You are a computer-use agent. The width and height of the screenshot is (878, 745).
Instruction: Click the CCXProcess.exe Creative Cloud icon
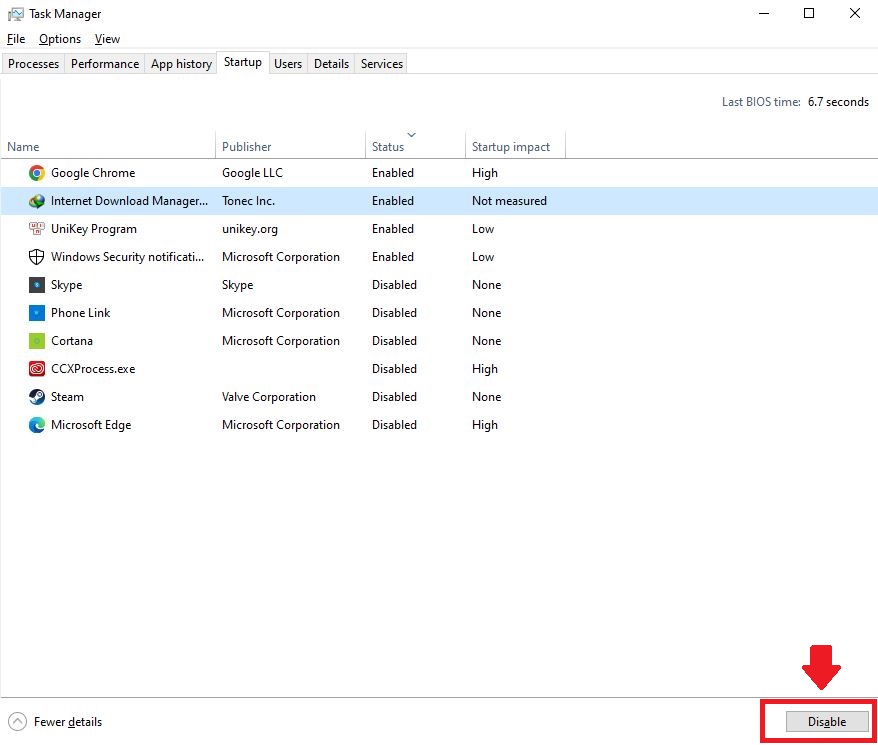36,369
